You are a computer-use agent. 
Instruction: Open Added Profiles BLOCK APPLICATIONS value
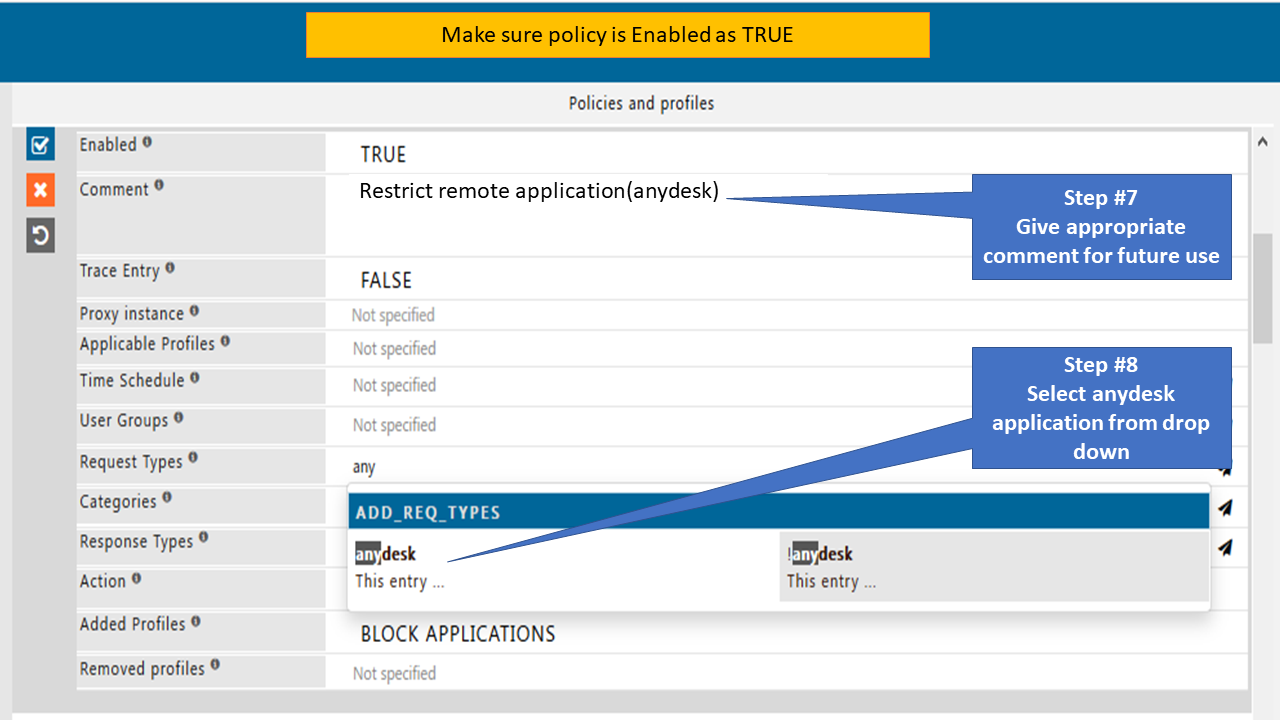click(458, 634)
